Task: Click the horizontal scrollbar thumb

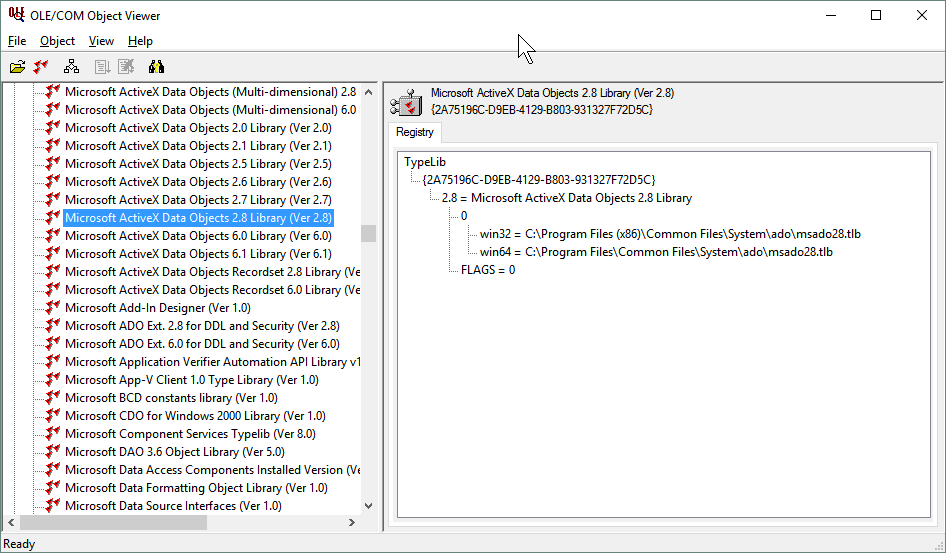Action: pos(113,522)
